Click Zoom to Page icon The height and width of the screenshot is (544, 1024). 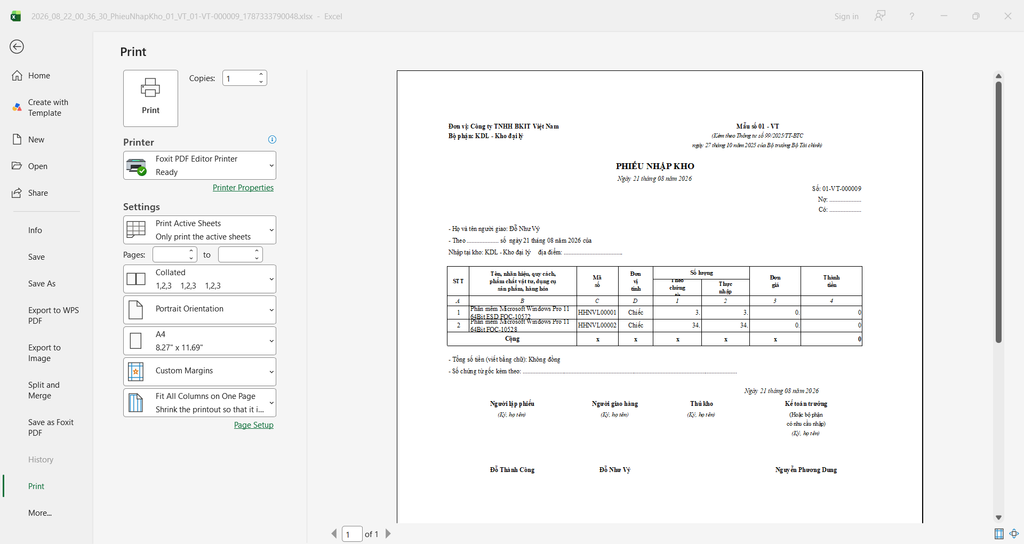pyautogui.click(x=1014, y=534)
